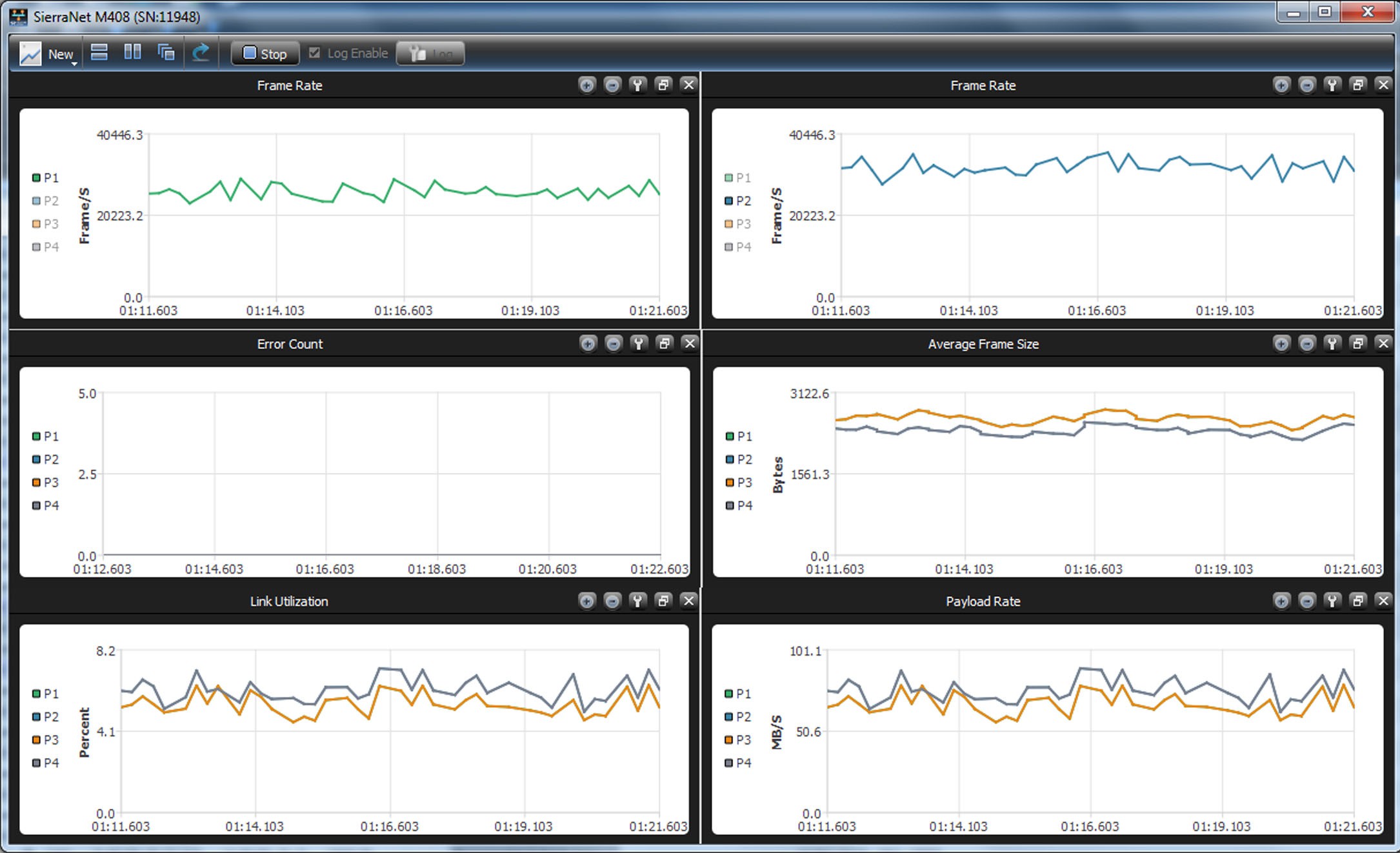This screenshot has height=853, width=1400.
Task: Open settings wrench in Payload Rate panel
Action: [1332, 601]
